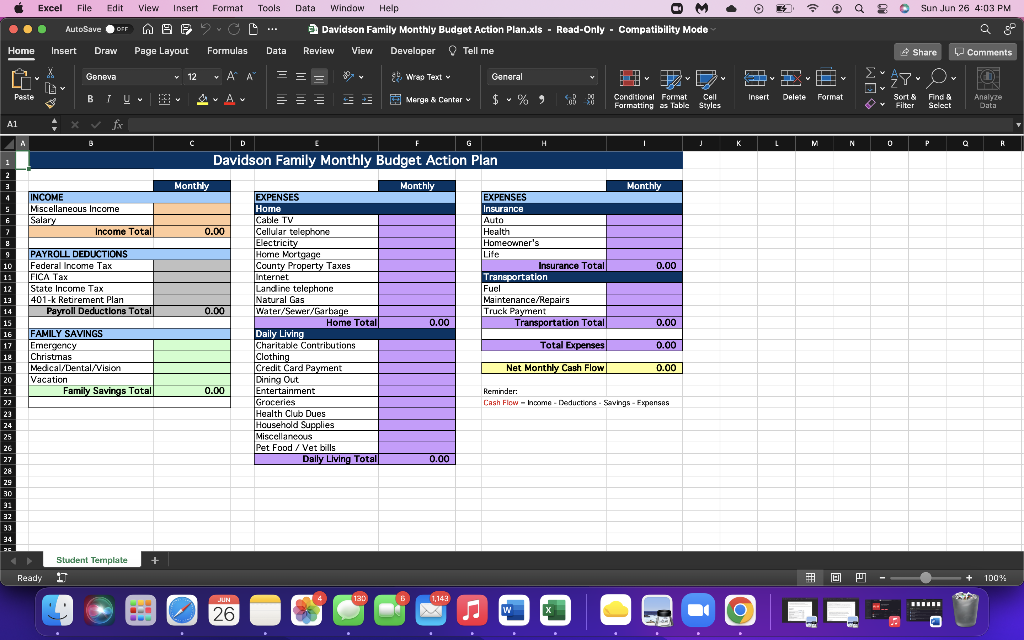1024x640 pixels.
Task: Open Safari from the Dock
Action: (x=182, y=611)
